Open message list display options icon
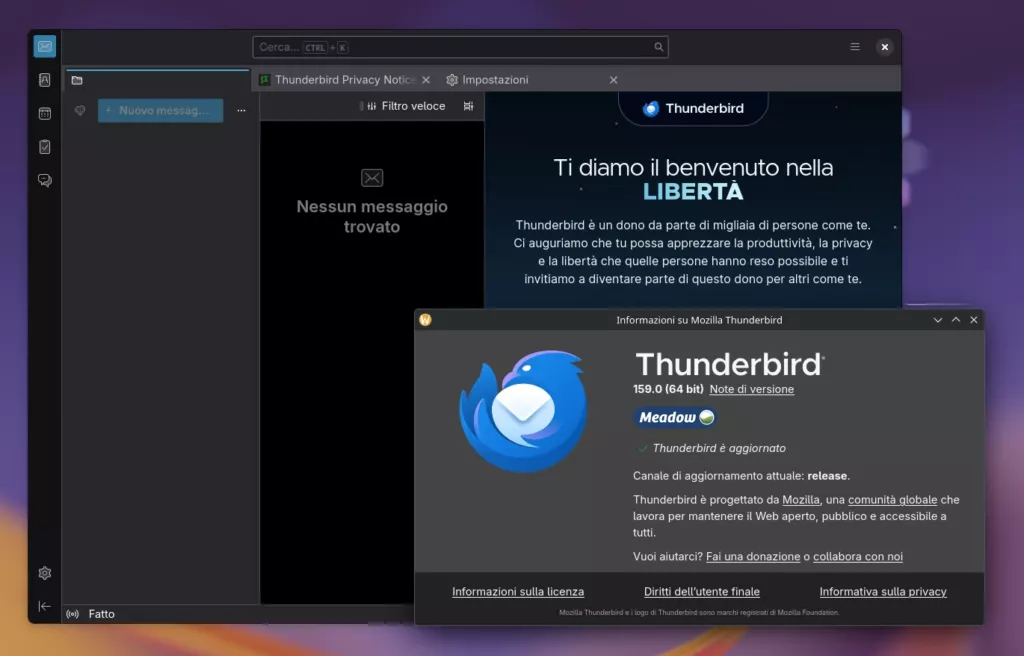This screenshot has height=656, width=1024. pyautogui.click(x=468, y=106)
